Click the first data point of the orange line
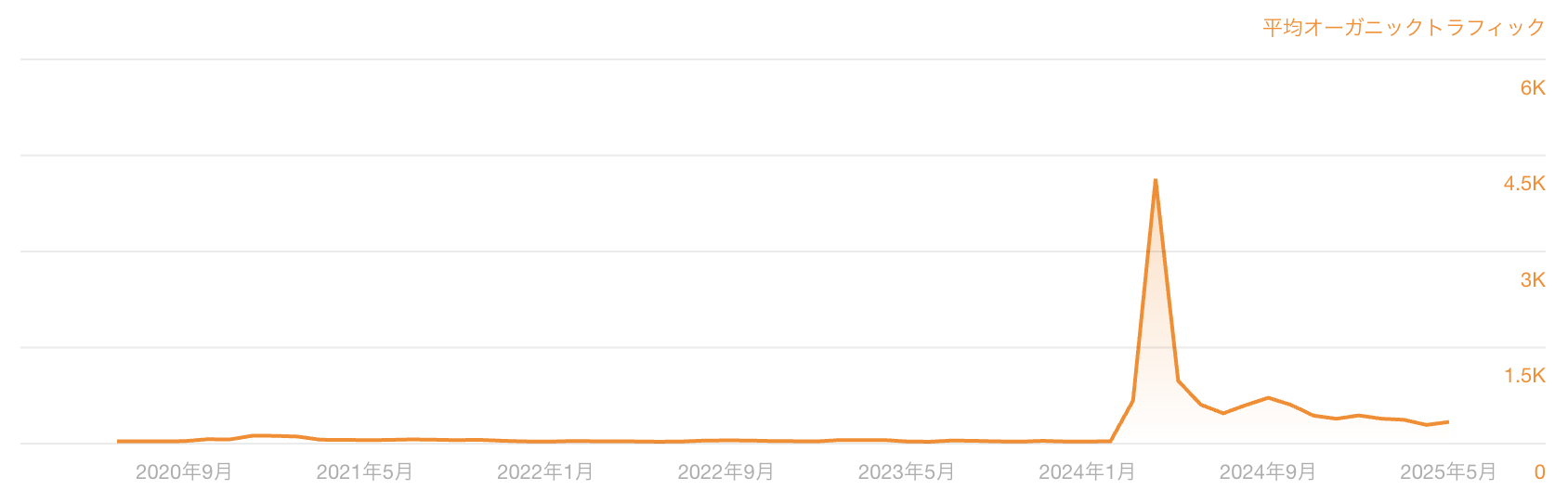Viewport: 1568px width, 503px height. click(x=118, y=441)
